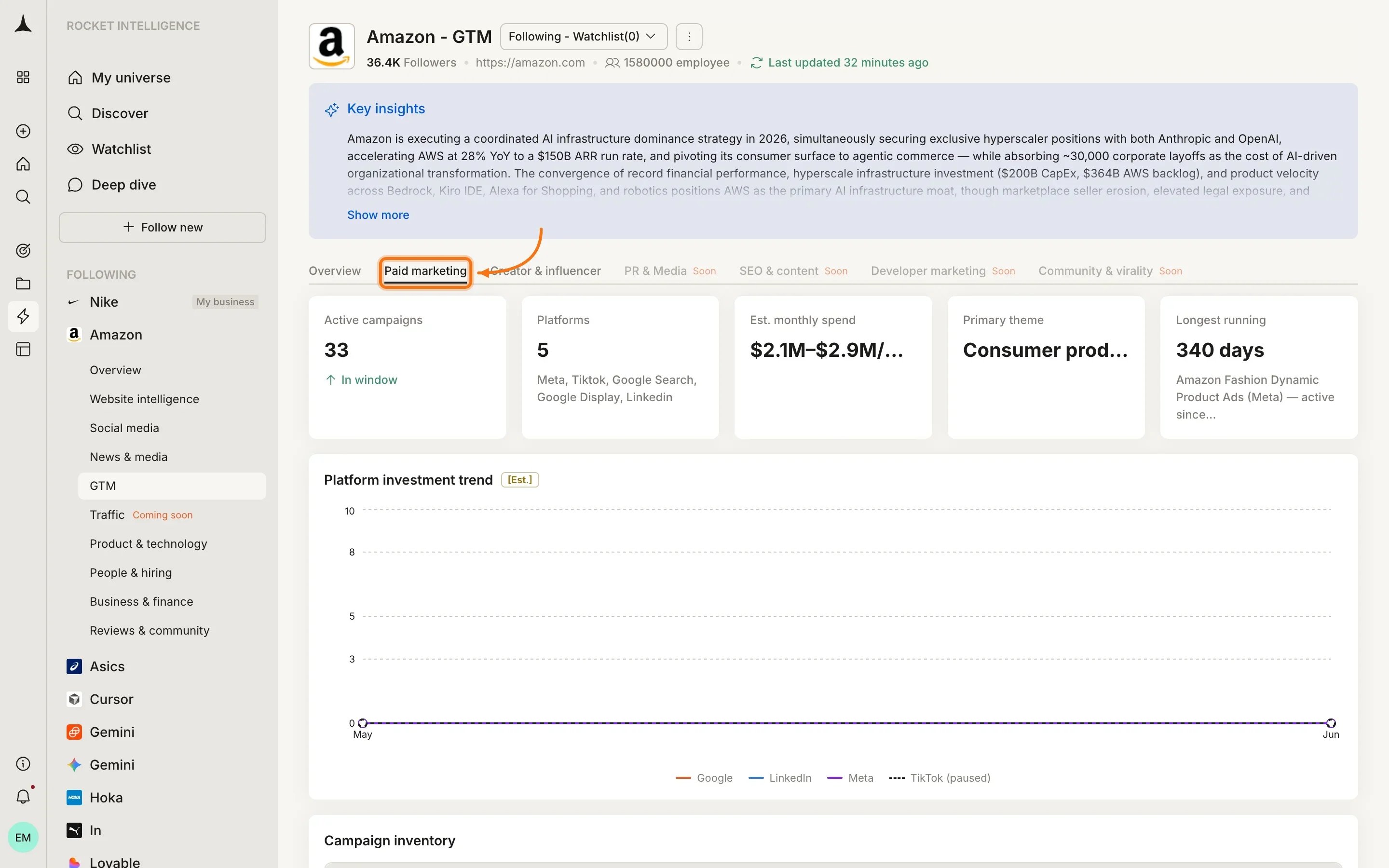Click the sparkle icon next to Key insights
Screen dimensions: 1389x868
332,109
